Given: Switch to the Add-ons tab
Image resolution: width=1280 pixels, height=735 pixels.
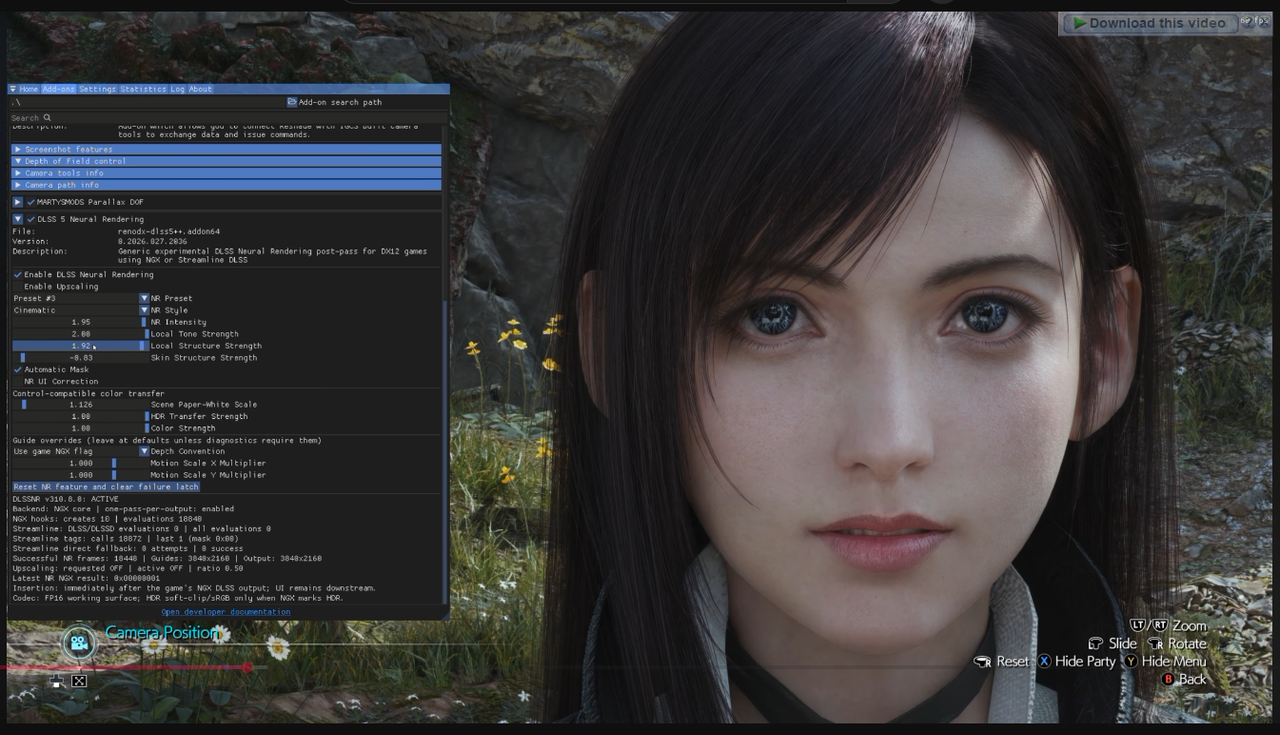Looking at the screenshot, I should [x=59, y=89].
